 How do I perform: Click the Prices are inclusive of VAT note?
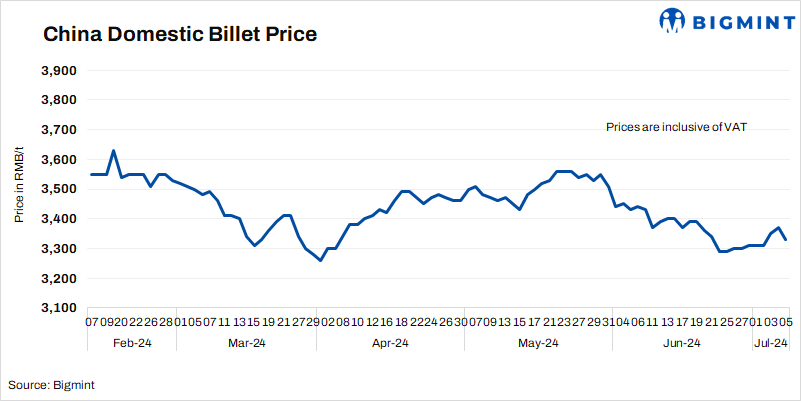point(677,128)
